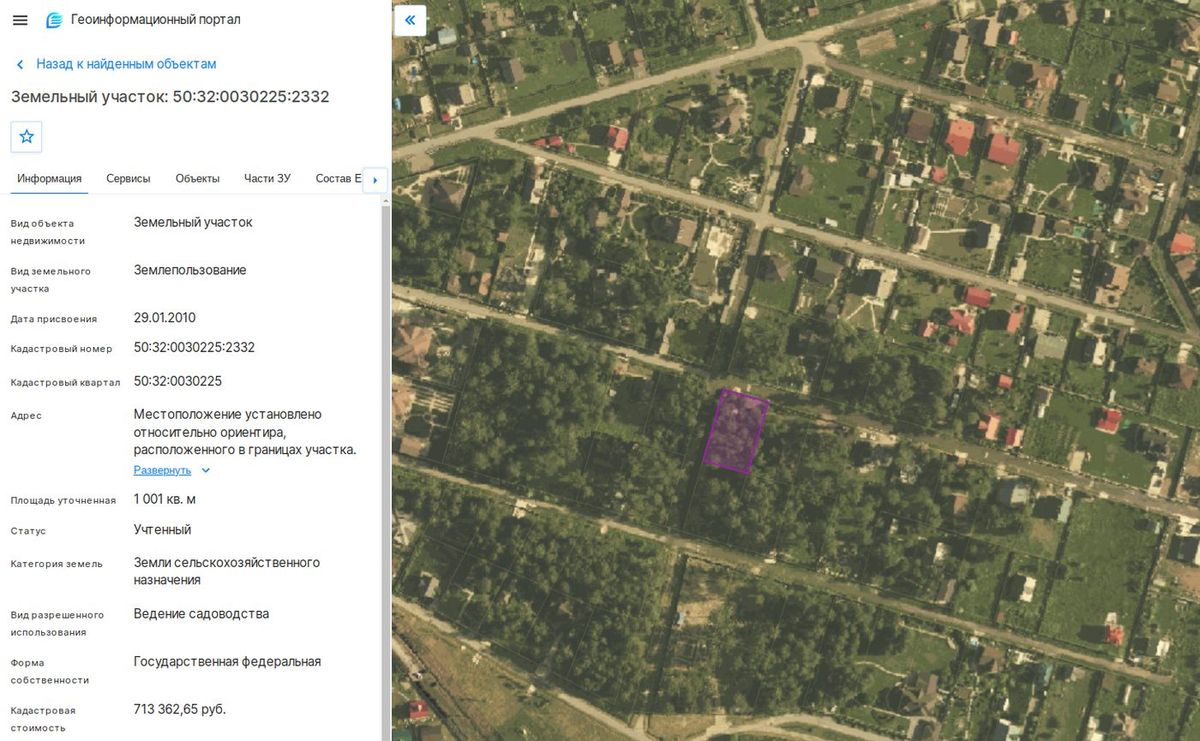
Task: Click the label Вид разрешенного использования
Action: coord(58,623)
